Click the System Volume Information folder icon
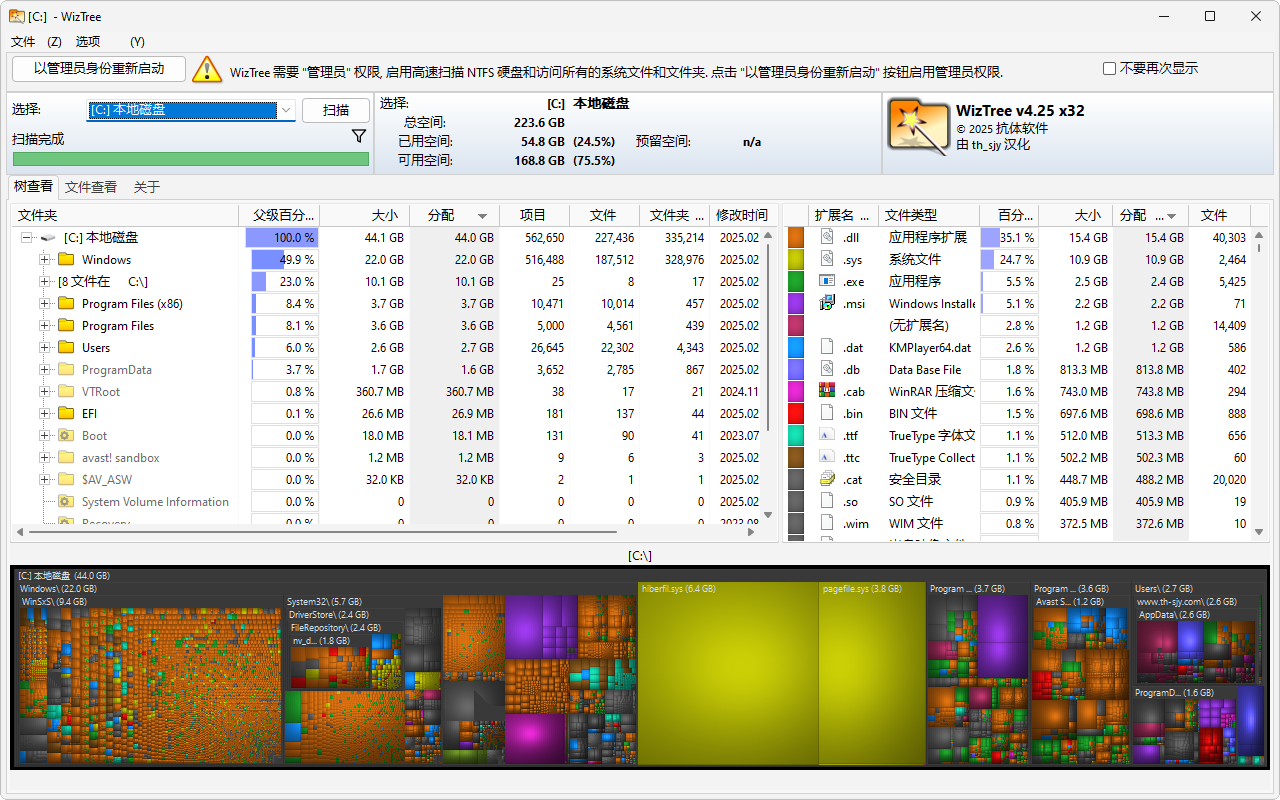The width and height of the screenshot is (1280, 800). point(66,502)
